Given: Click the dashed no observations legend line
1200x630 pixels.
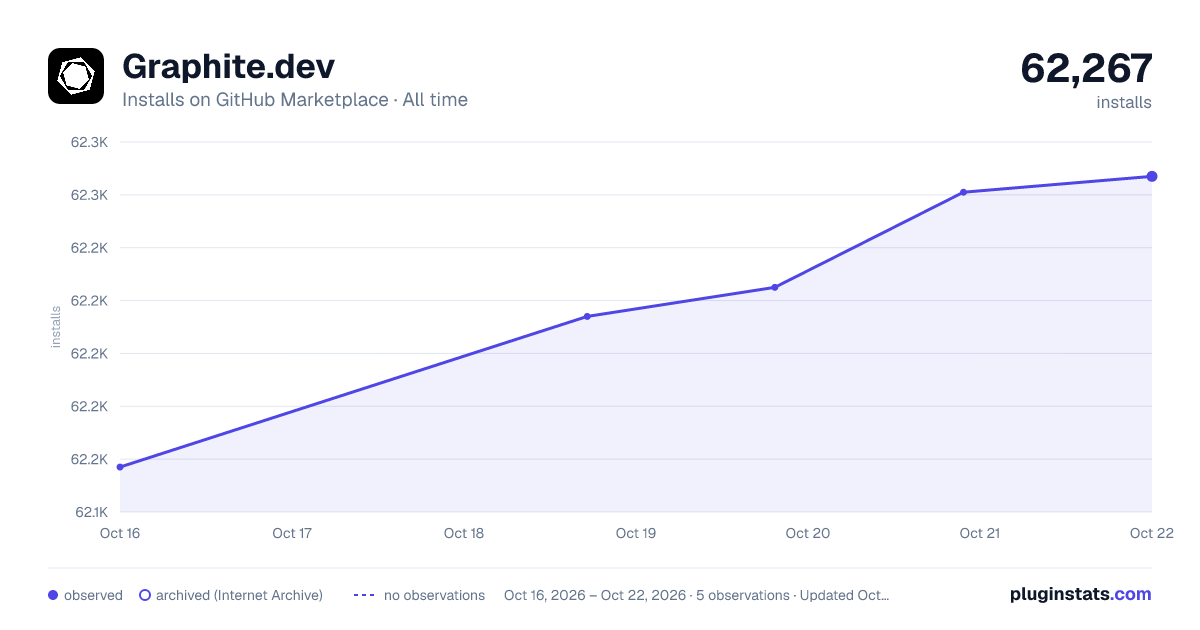Looking at the screenshot, I should click(x=364, y=595).
